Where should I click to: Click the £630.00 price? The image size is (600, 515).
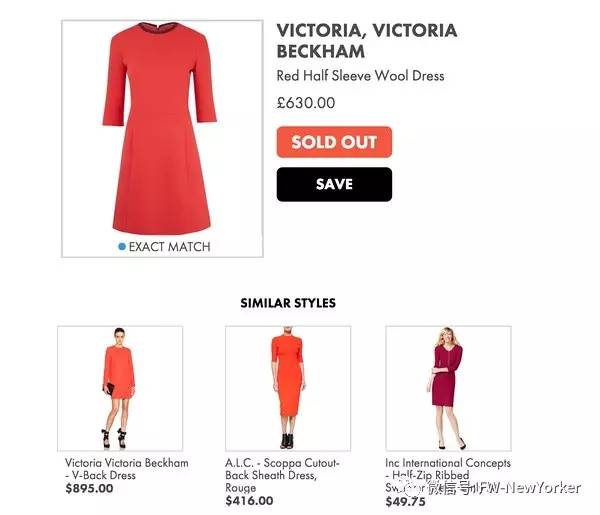306,103
